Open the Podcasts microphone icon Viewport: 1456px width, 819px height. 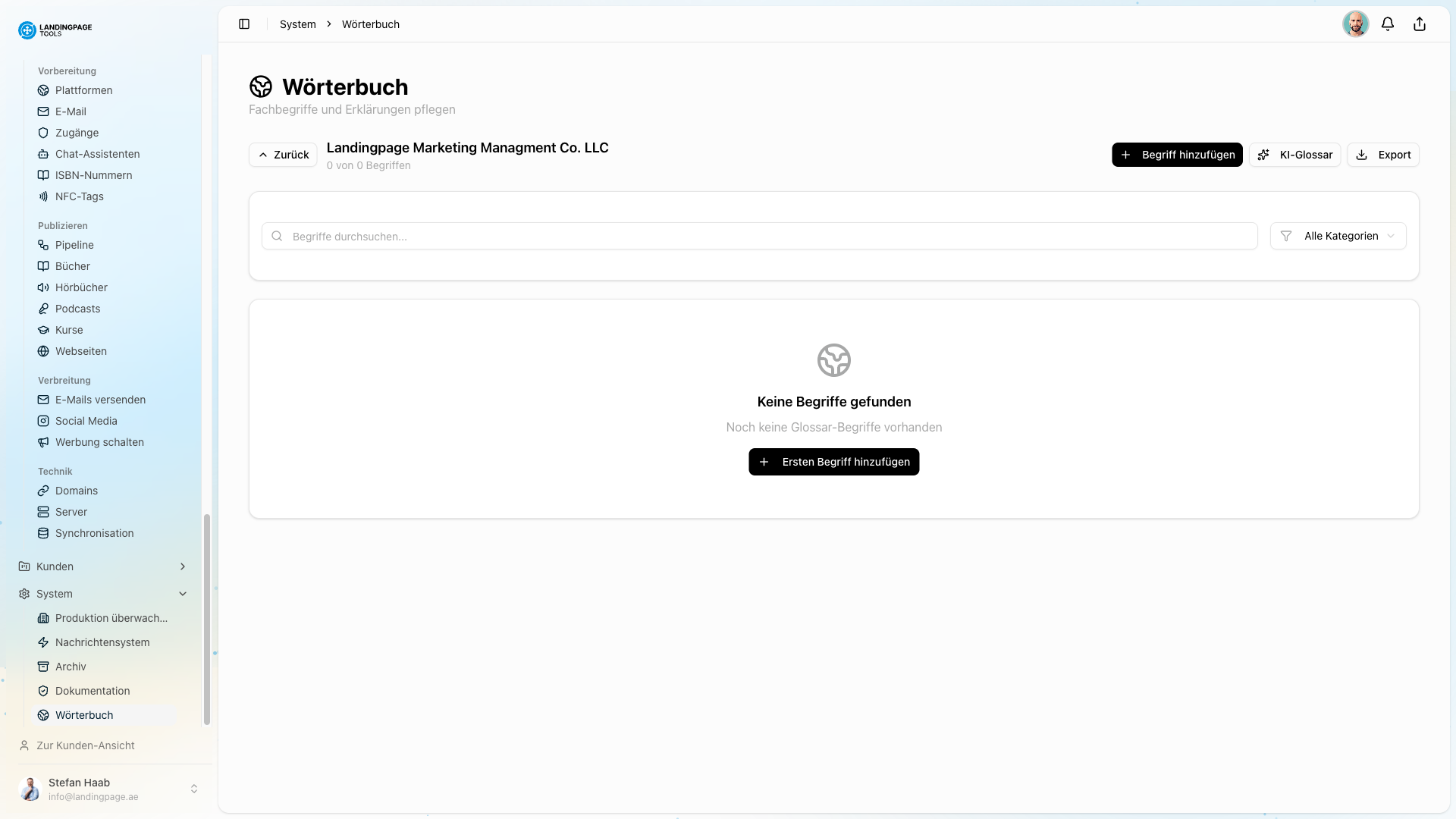(x=43, y=309)
